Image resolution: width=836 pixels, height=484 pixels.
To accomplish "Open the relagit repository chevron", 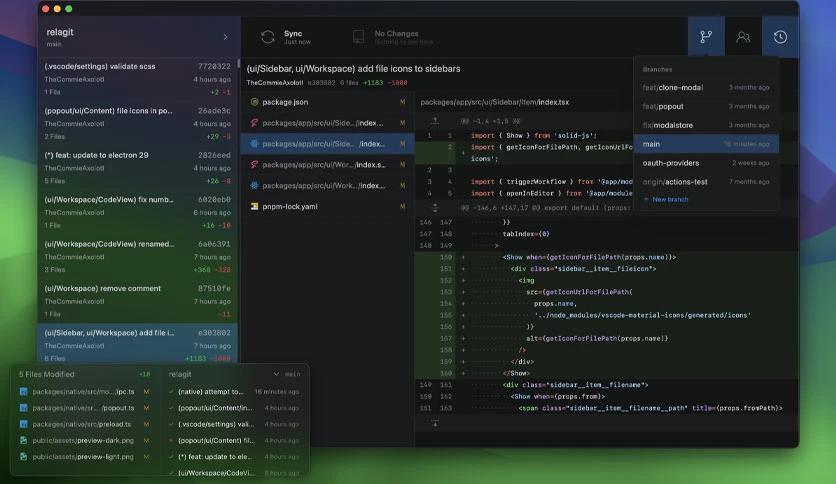I will coord(226,37).
